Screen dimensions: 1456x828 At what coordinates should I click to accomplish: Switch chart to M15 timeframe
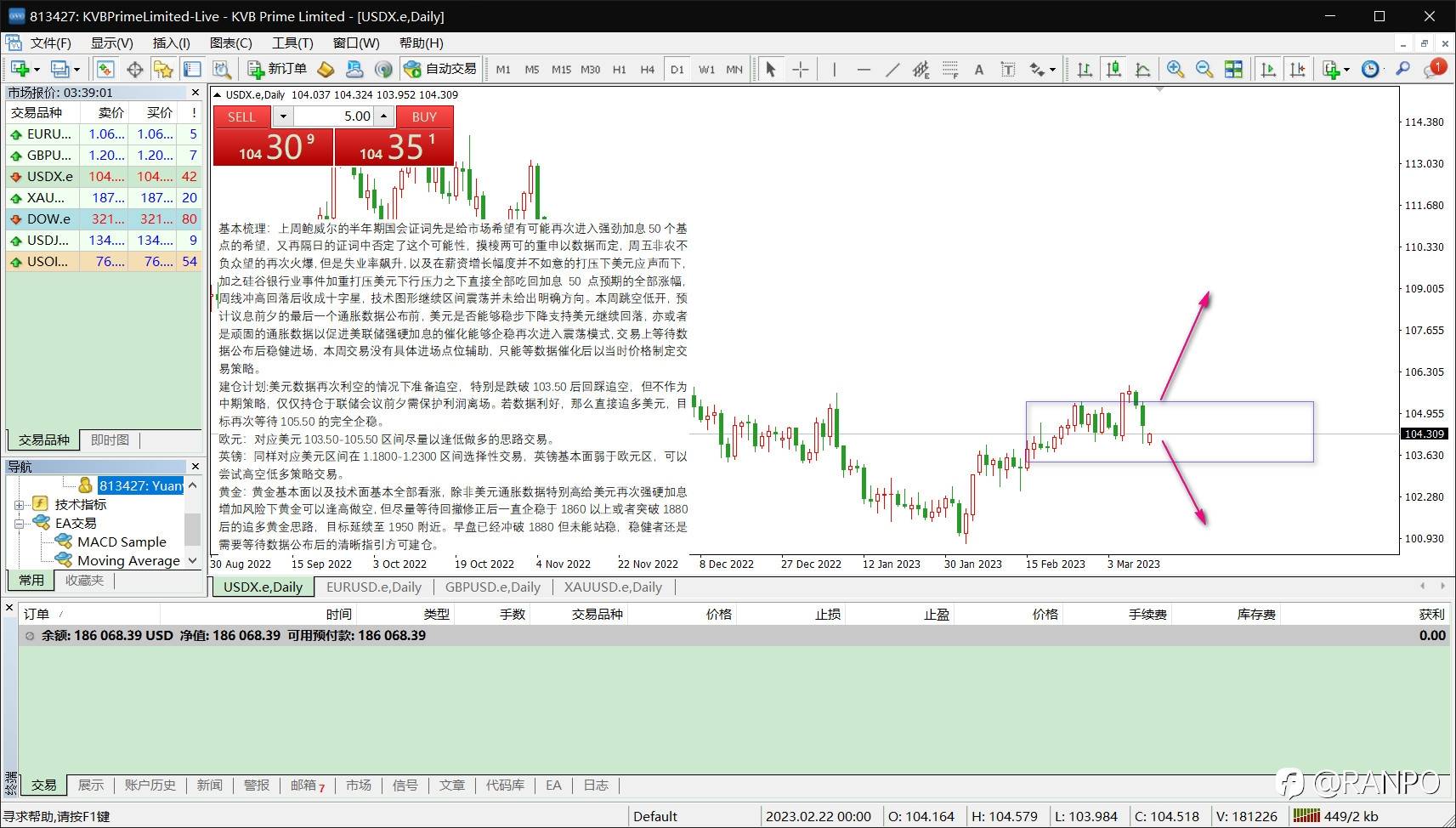pos(561,70)
